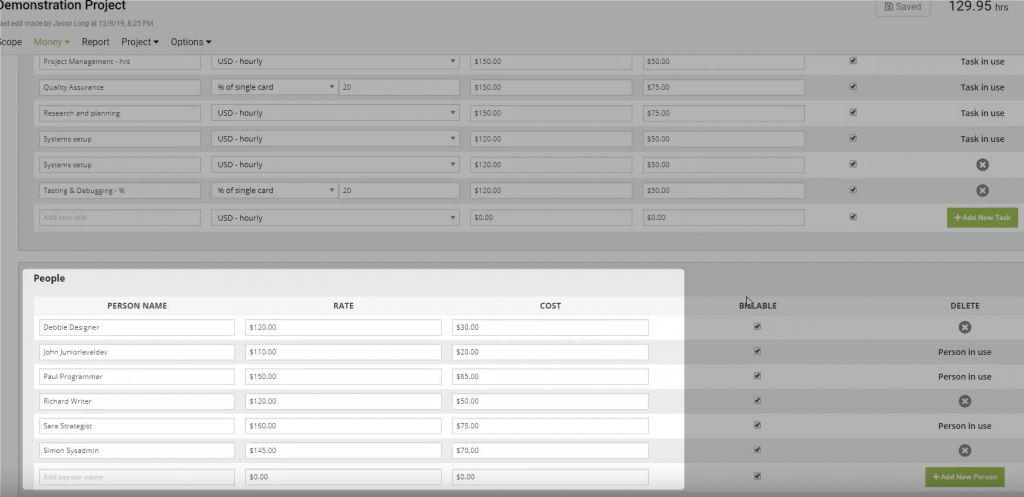Click the 129.95 hrs total
Viewport: 1024px width, 497px height.
(x=978, y=7)
